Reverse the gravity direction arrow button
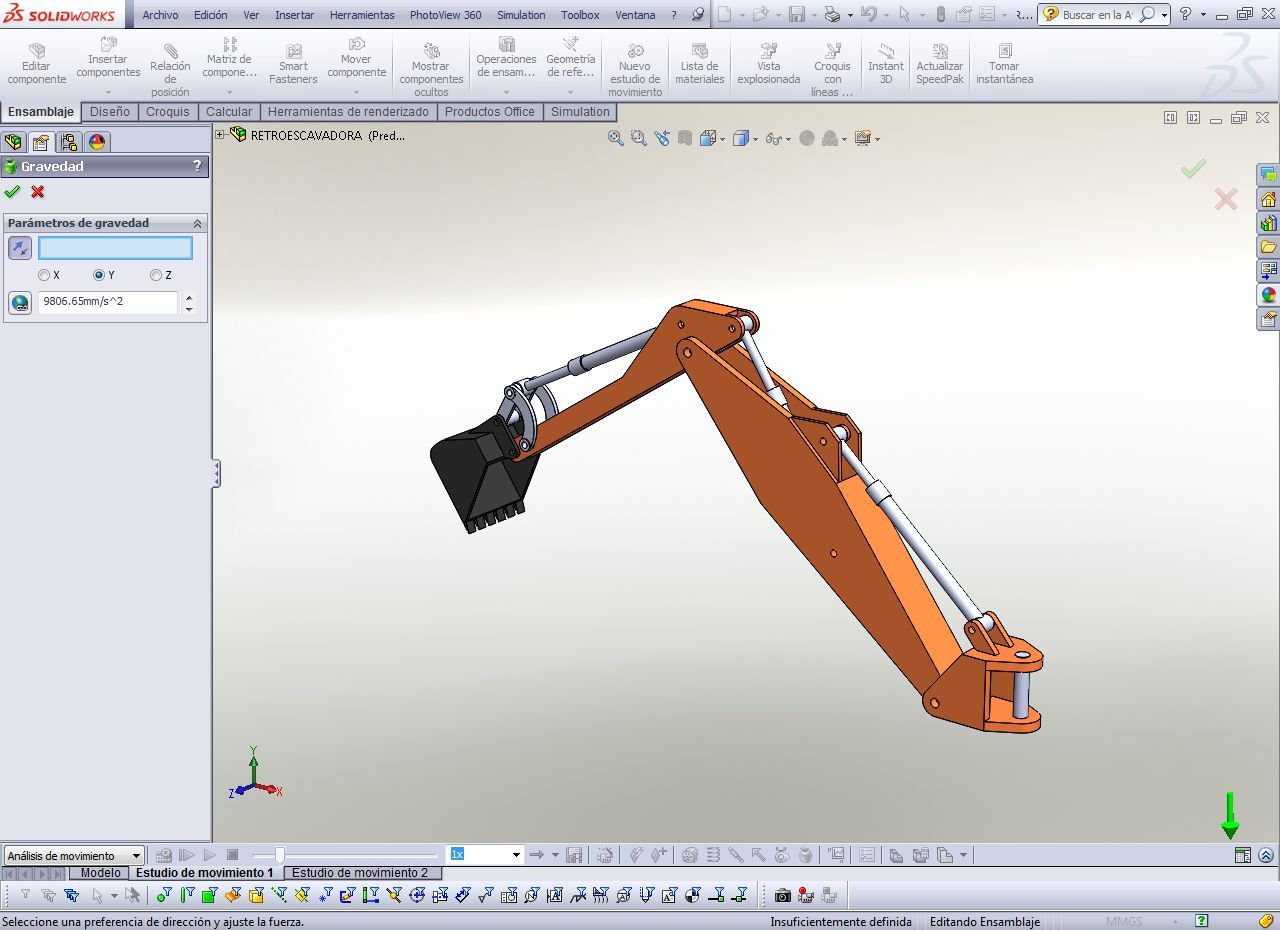Screen dimensions: 1280x930 pyautogui.click(x=20, y=248)
